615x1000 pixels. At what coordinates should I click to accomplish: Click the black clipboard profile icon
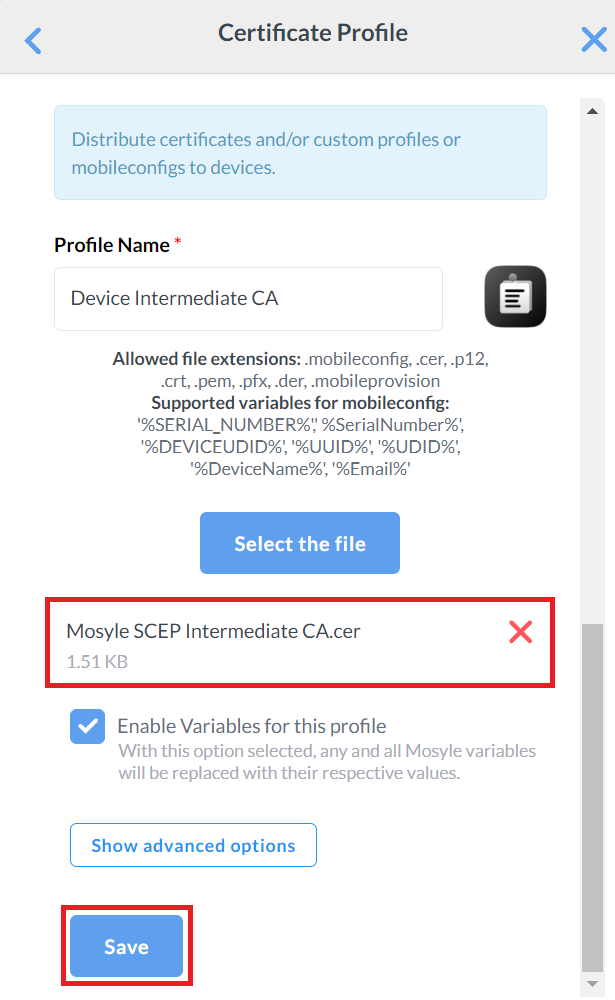tap(515, 297)
